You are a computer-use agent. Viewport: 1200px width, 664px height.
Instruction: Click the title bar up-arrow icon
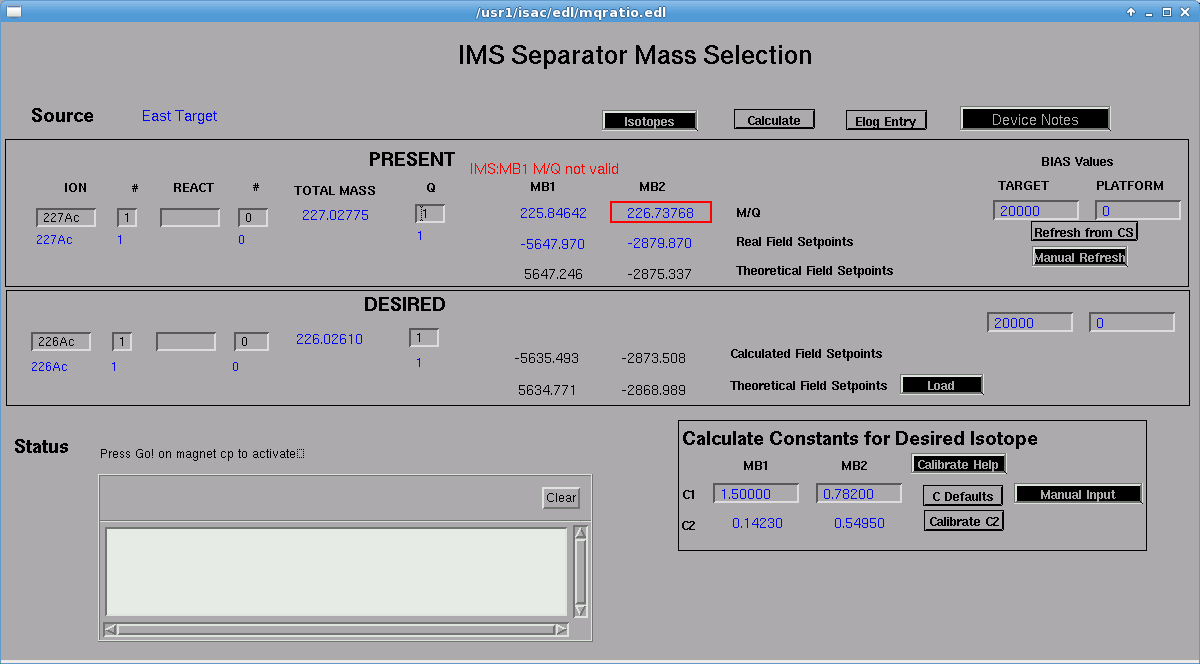(x=1131, y=12)
